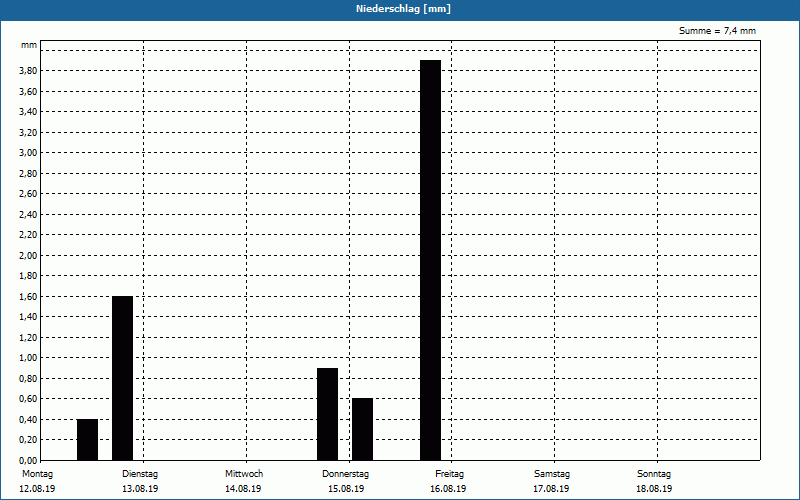This screenshot has width=800, height=500.
Task: Select the Monday 1,60 mm bar
Action: 122,378
